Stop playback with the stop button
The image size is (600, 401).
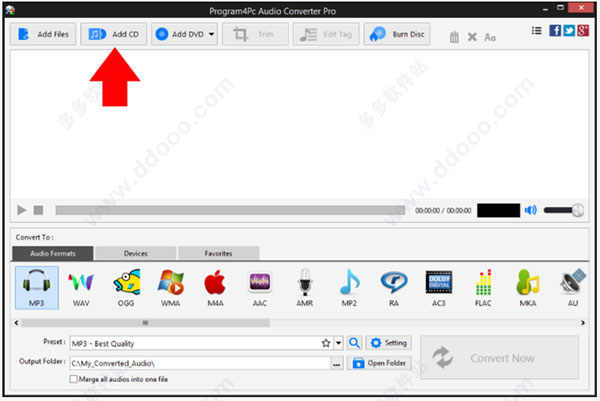[38, 210]
